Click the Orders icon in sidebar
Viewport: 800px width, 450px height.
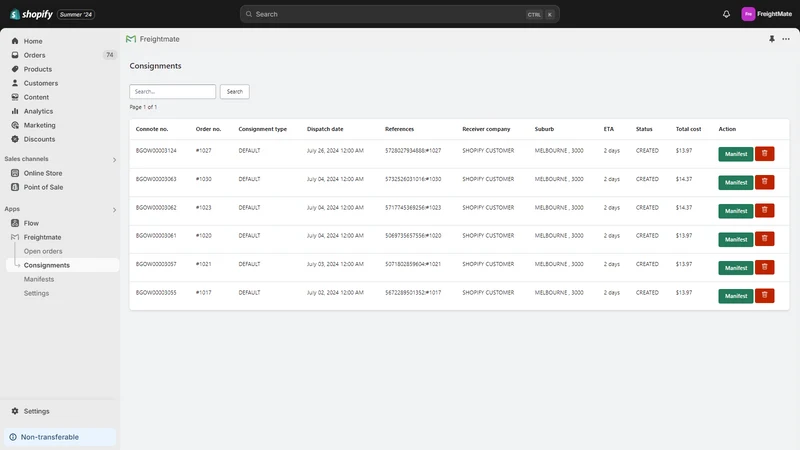(x=15, y=55)
